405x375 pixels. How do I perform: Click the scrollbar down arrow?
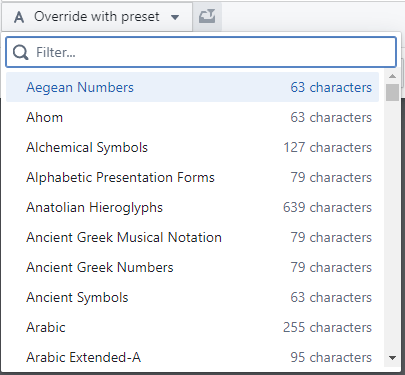click(x=392, y=358)
